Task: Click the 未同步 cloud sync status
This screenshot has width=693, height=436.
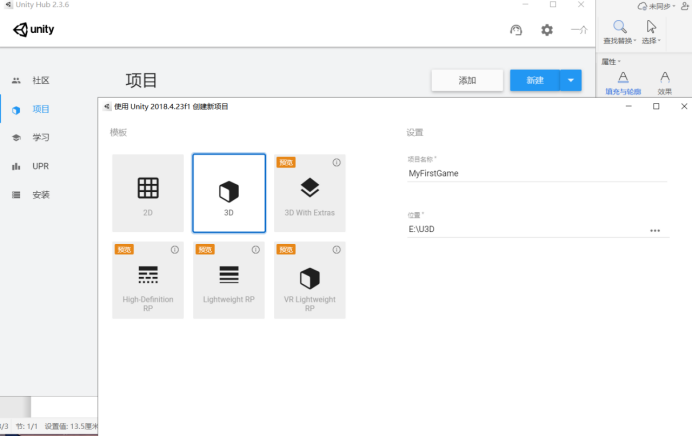Action: point(656,6)
